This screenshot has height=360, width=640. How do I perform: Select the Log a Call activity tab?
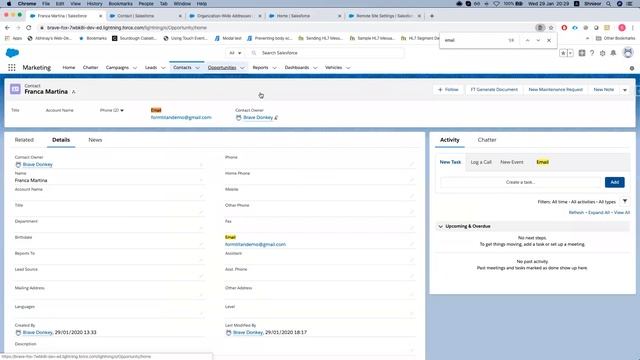[x=481, y=162]
